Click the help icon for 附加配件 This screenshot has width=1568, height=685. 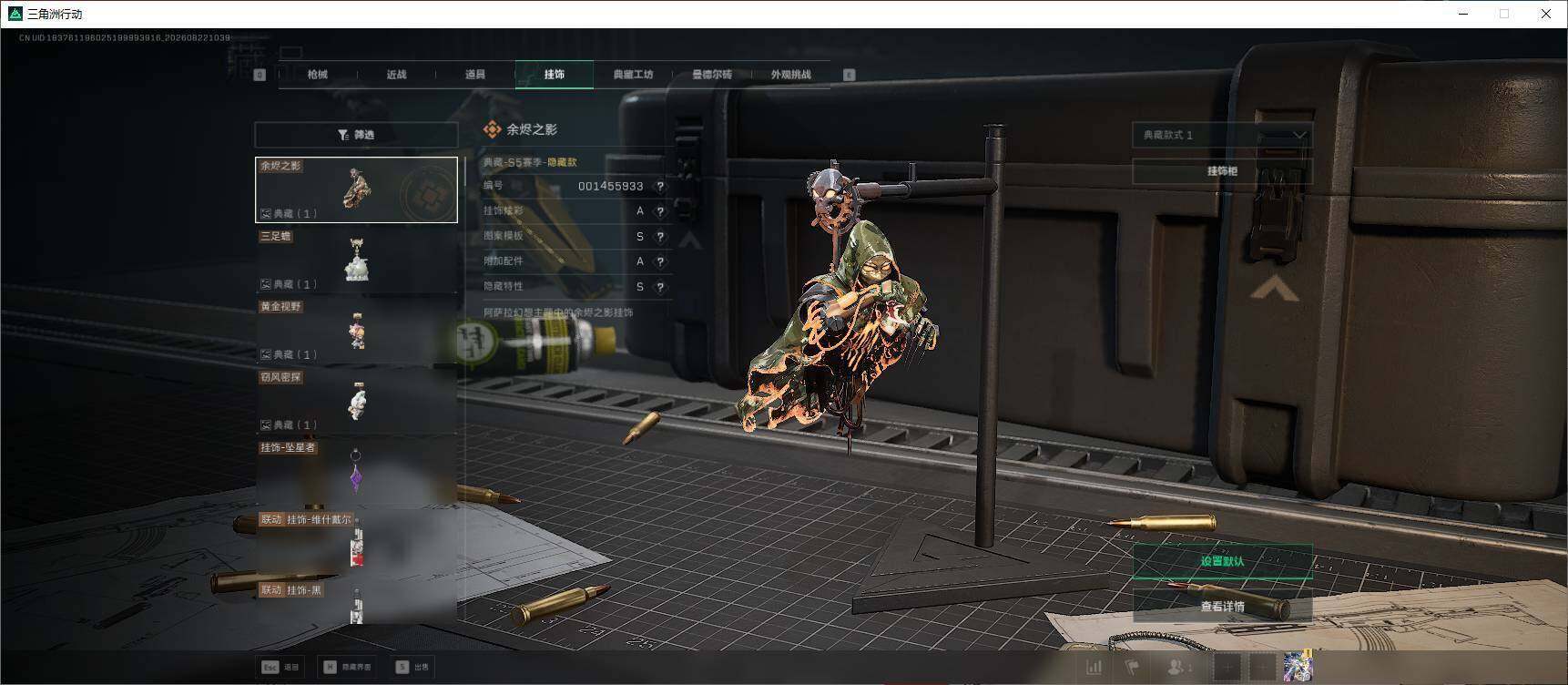point(660,261)
